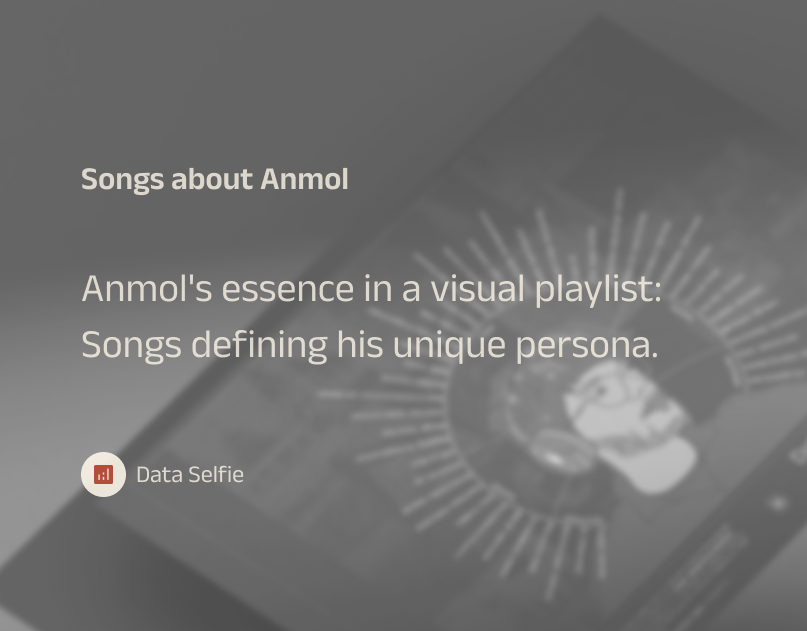Select the text "Anmol's essence in a visual playlist:"

click(x=371, y=288)
